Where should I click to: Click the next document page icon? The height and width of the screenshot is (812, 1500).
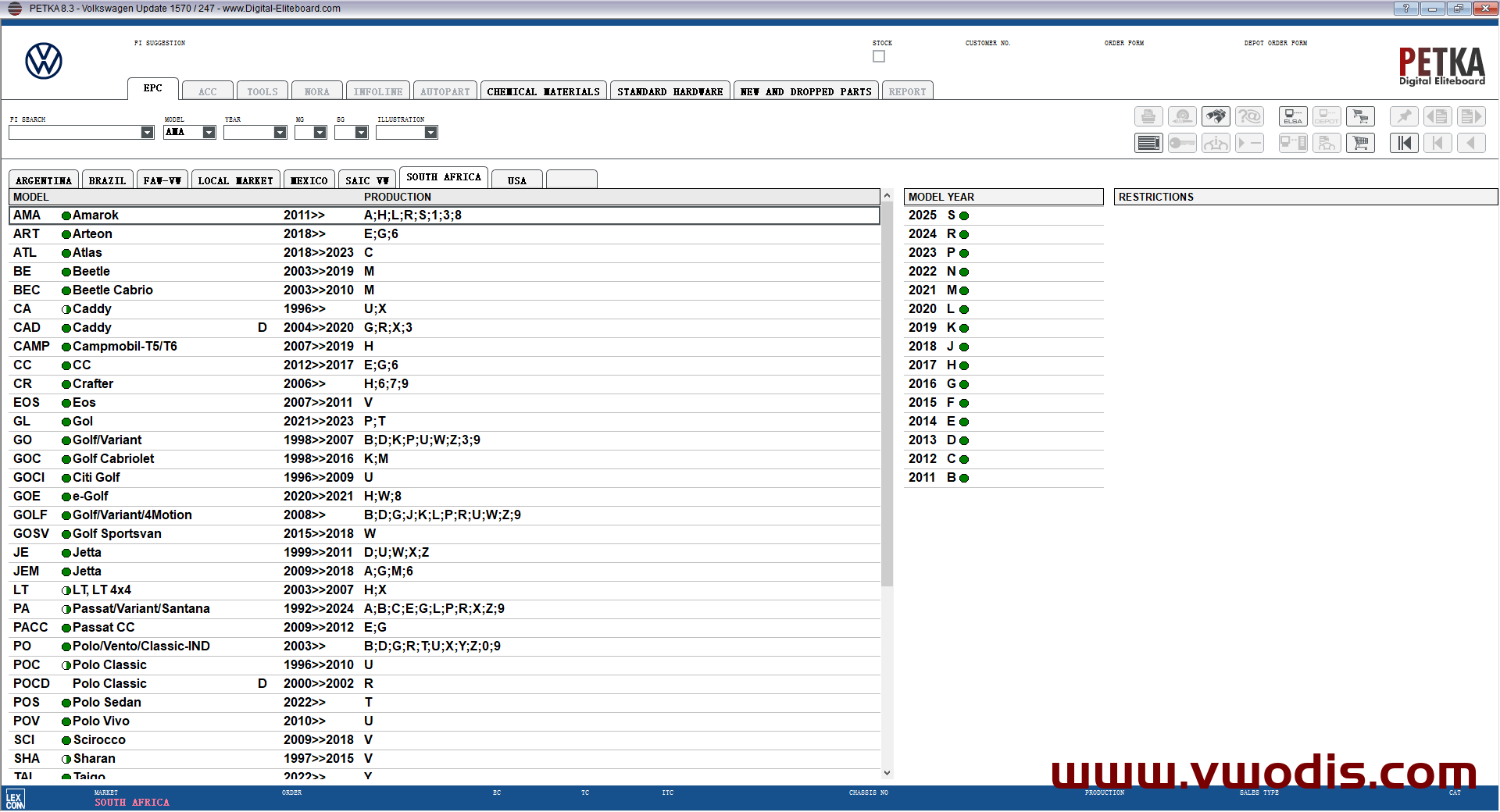point(1471,117)
